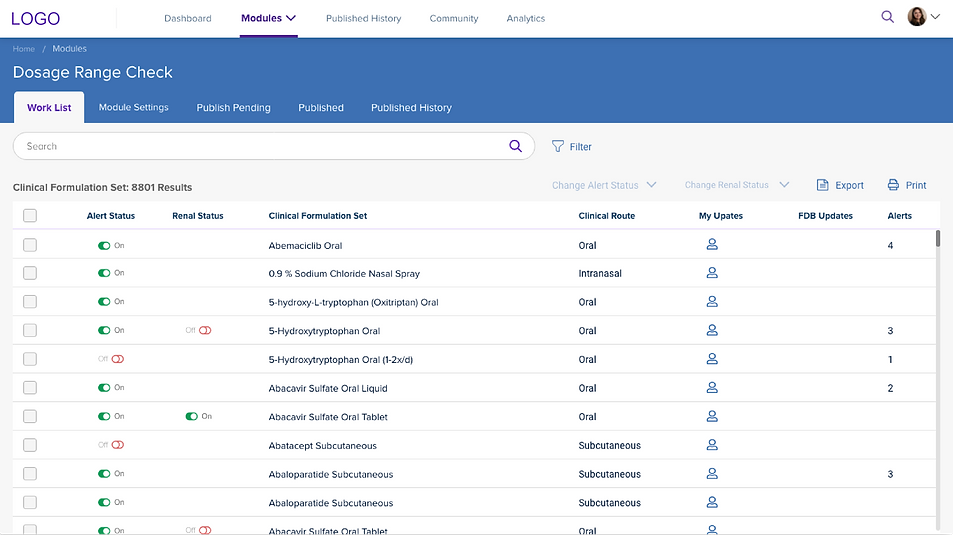Click the My Updates user icon for Abemaciclib Oral
Screen dimensions: 953x535
(x=712, y=244)
